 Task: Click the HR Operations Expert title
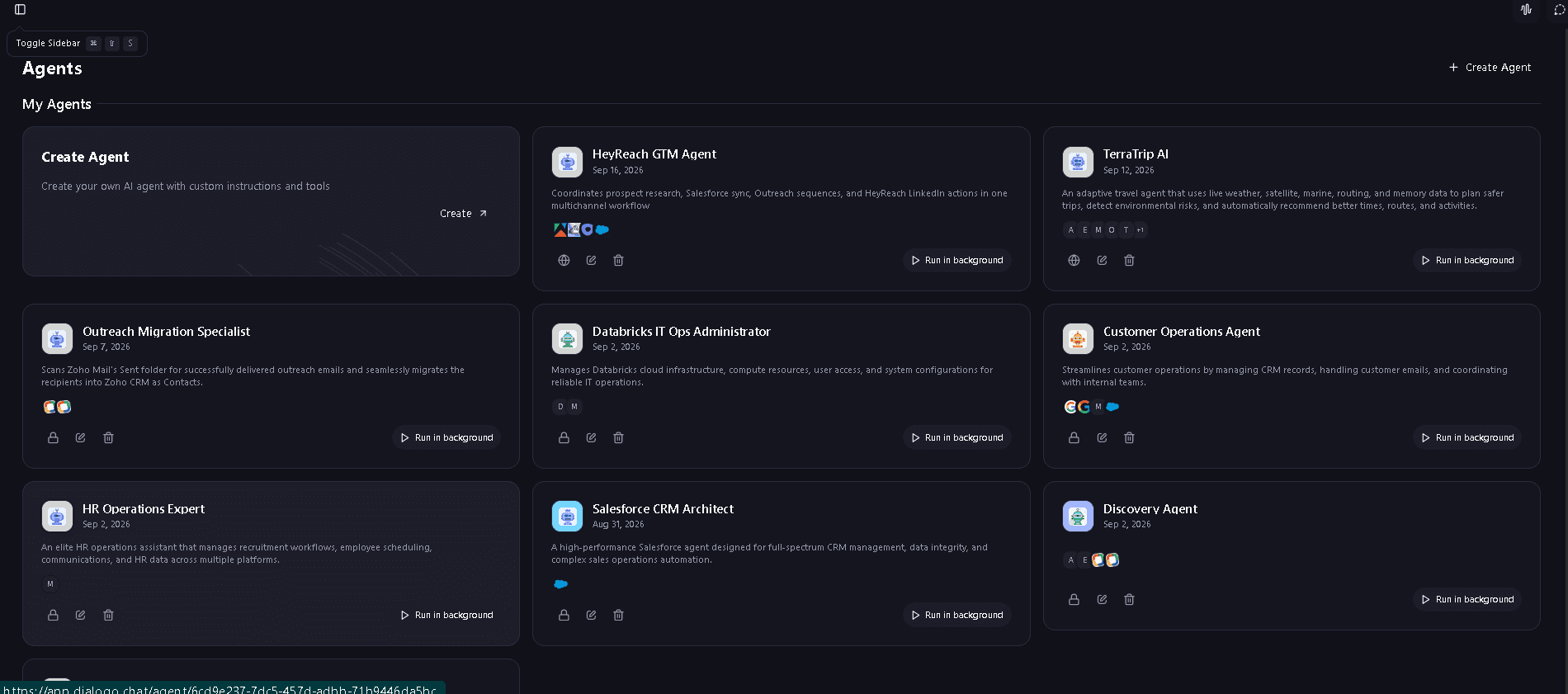click(x=144, y=509)
